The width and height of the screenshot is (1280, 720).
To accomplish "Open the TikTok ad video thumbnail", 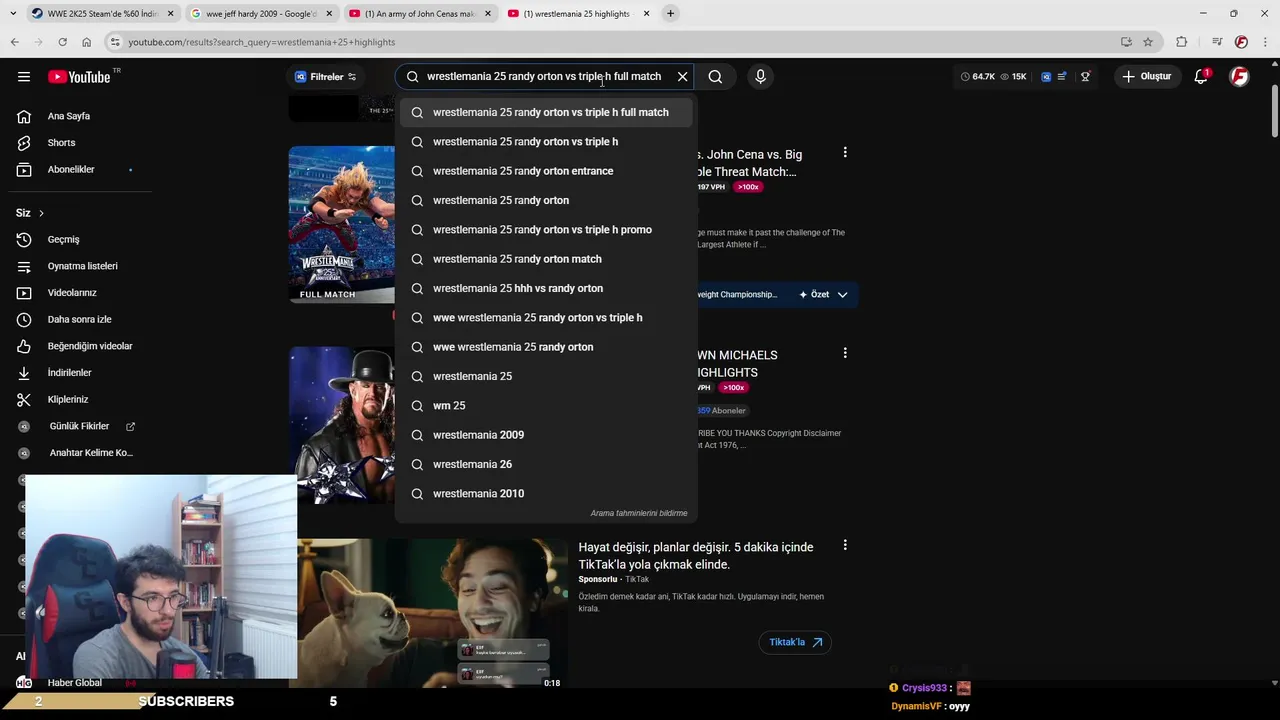I will click(x=433, y=613).
